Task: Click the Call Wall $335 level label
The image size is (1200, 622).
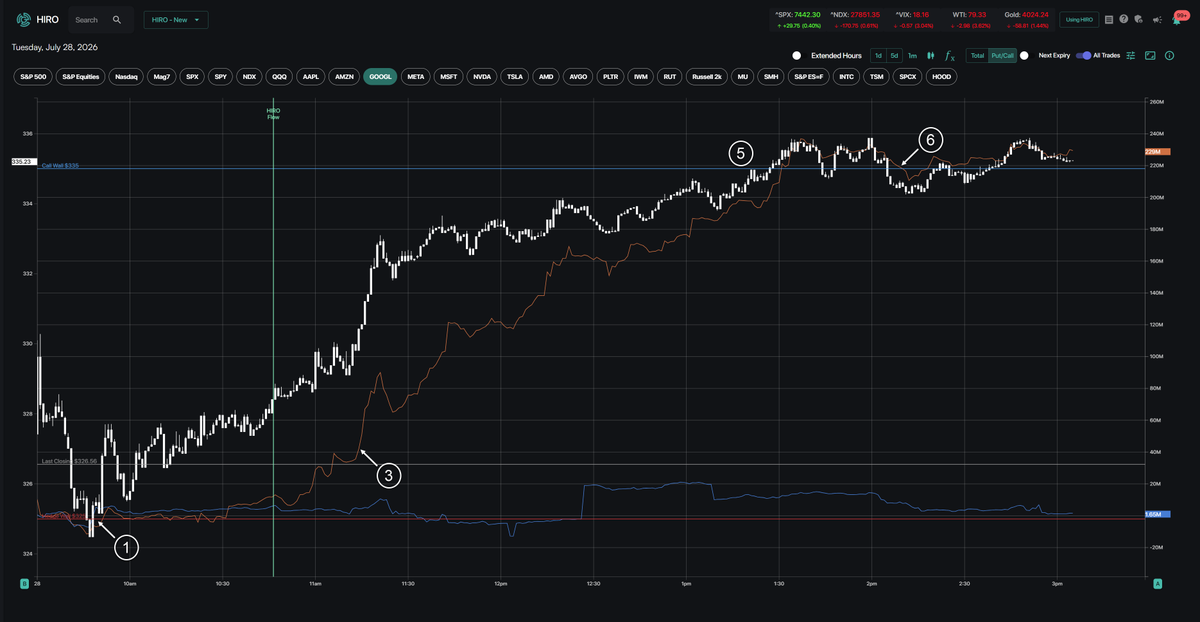Action: [x=60, y=165]
